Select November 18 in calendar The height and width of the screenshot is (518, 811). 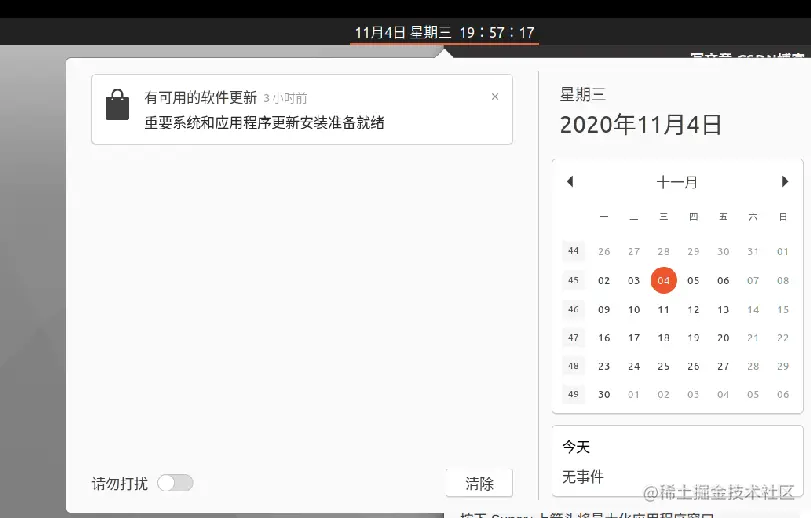[664, 338]
